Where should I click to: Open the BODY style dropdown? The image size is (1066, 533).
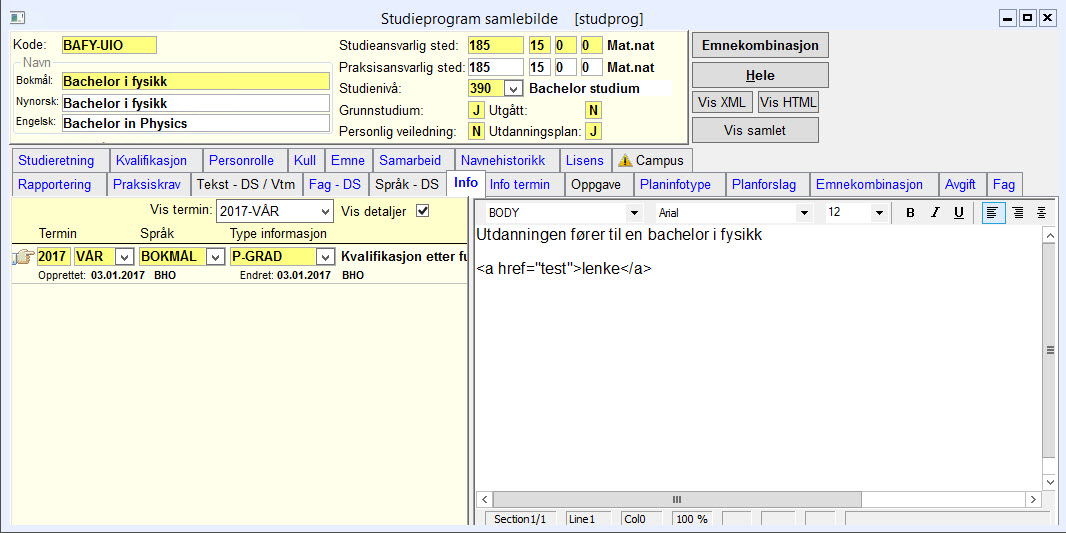(x=635, y=213)
